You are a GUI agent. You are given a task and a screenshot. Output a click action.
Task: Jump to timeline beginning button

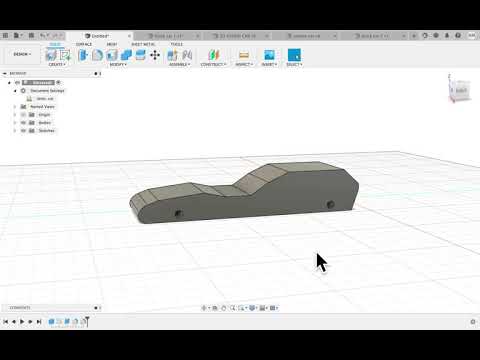(5, 322)
